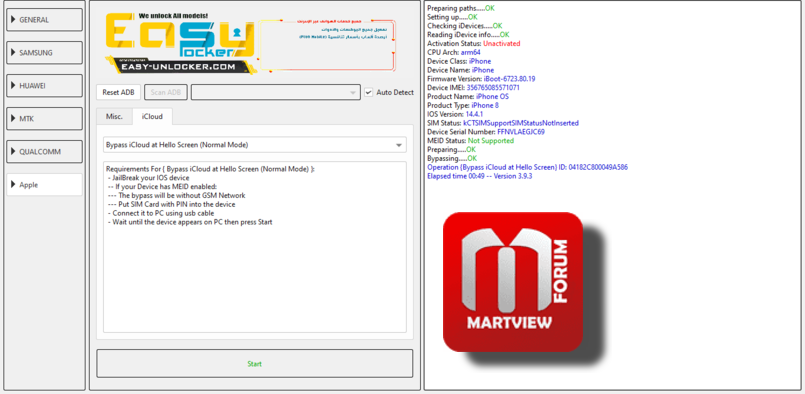
Task: Expand the GENERAL section arrow
Action: click(x=13, y=20)
